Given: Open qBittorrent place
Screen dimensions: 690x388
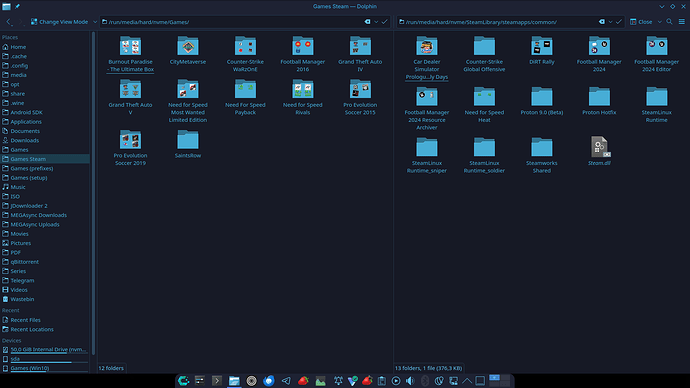Looking at the screenshot, I should [45, 262].
